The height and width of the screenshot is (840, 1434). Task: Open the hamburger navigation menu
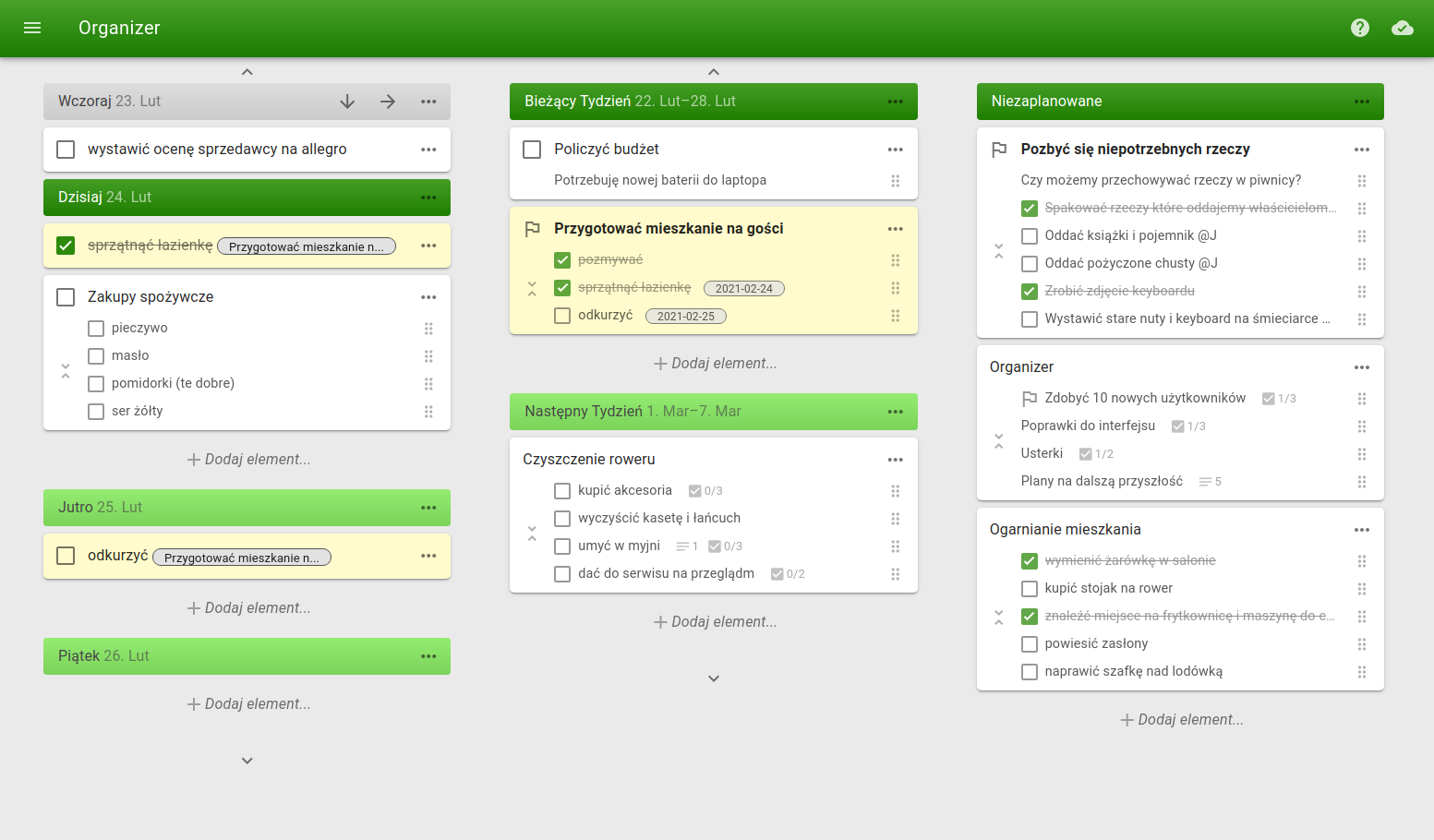point(32,28)
